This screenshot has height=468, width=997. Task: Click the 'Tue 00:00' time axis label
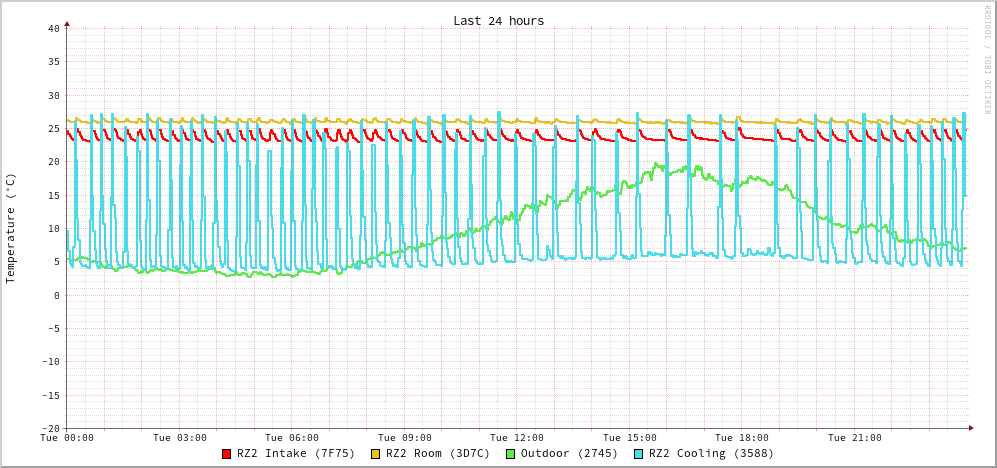click(x=67, y=438)
